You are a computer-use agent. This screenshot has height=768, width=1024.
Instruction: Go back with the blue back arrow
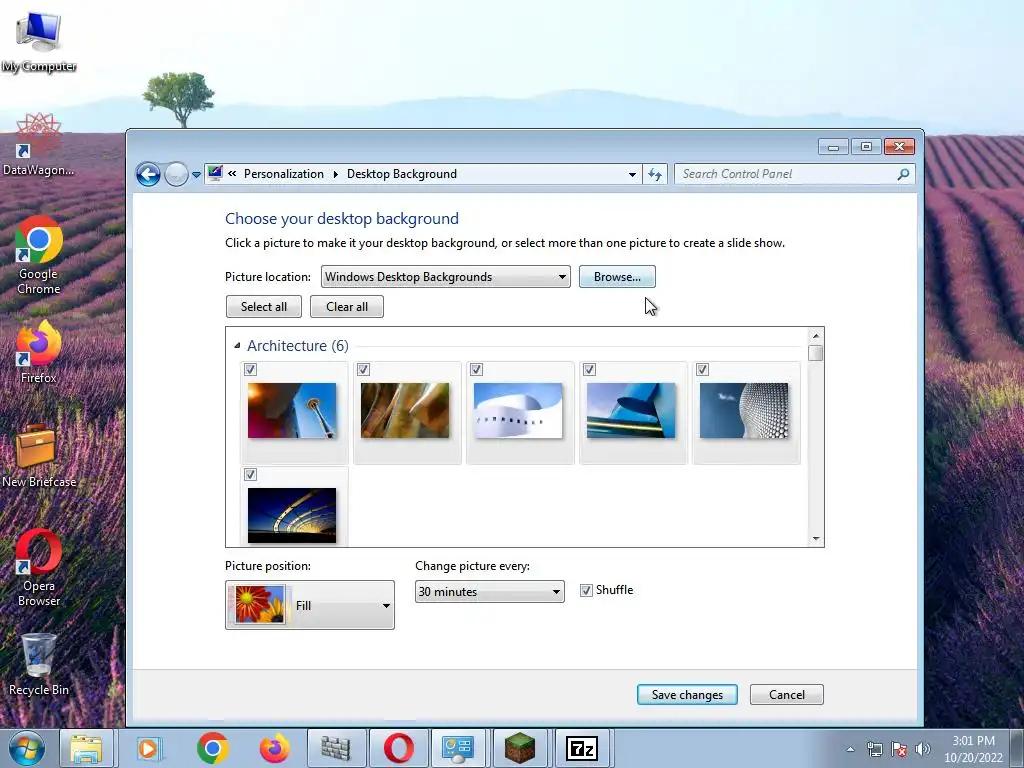[148, 174]
